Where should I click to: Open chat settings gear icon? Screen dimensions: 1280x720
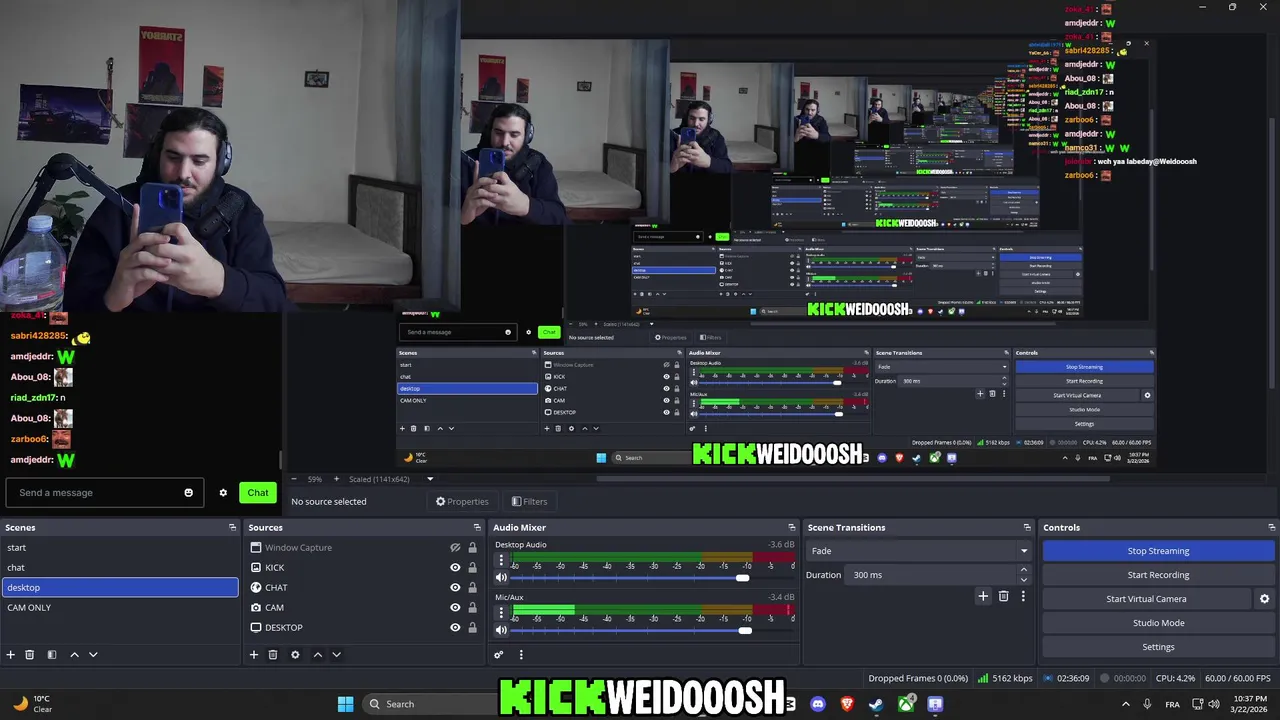click(x=223, y=492)
